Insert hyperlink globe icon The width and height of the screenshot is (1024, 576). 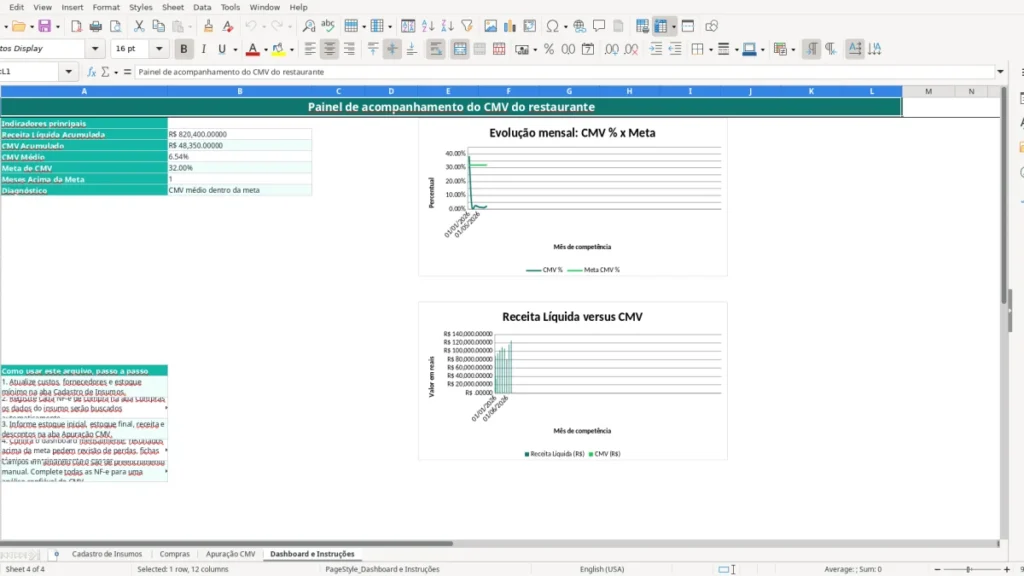[x=579, y=26]
